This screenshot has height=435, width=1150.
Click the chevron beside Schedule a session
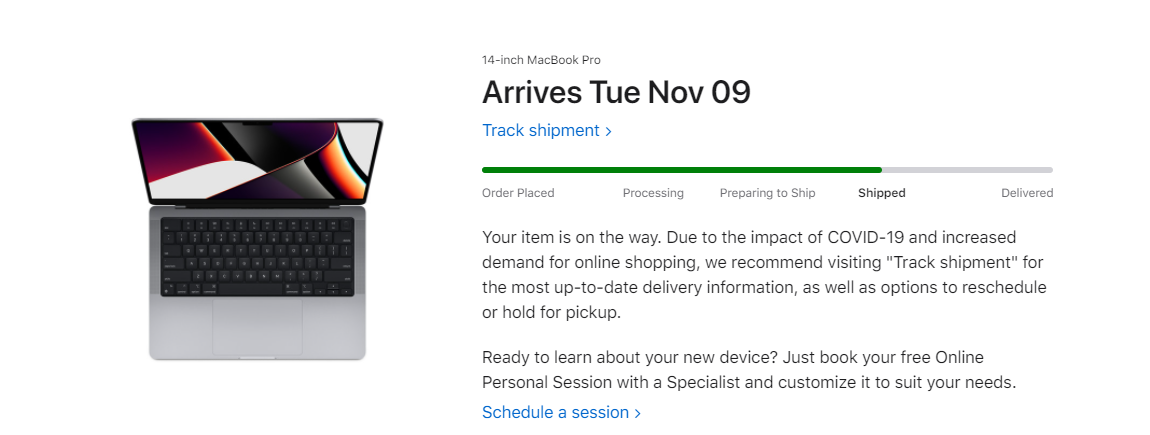pos(638,413)
